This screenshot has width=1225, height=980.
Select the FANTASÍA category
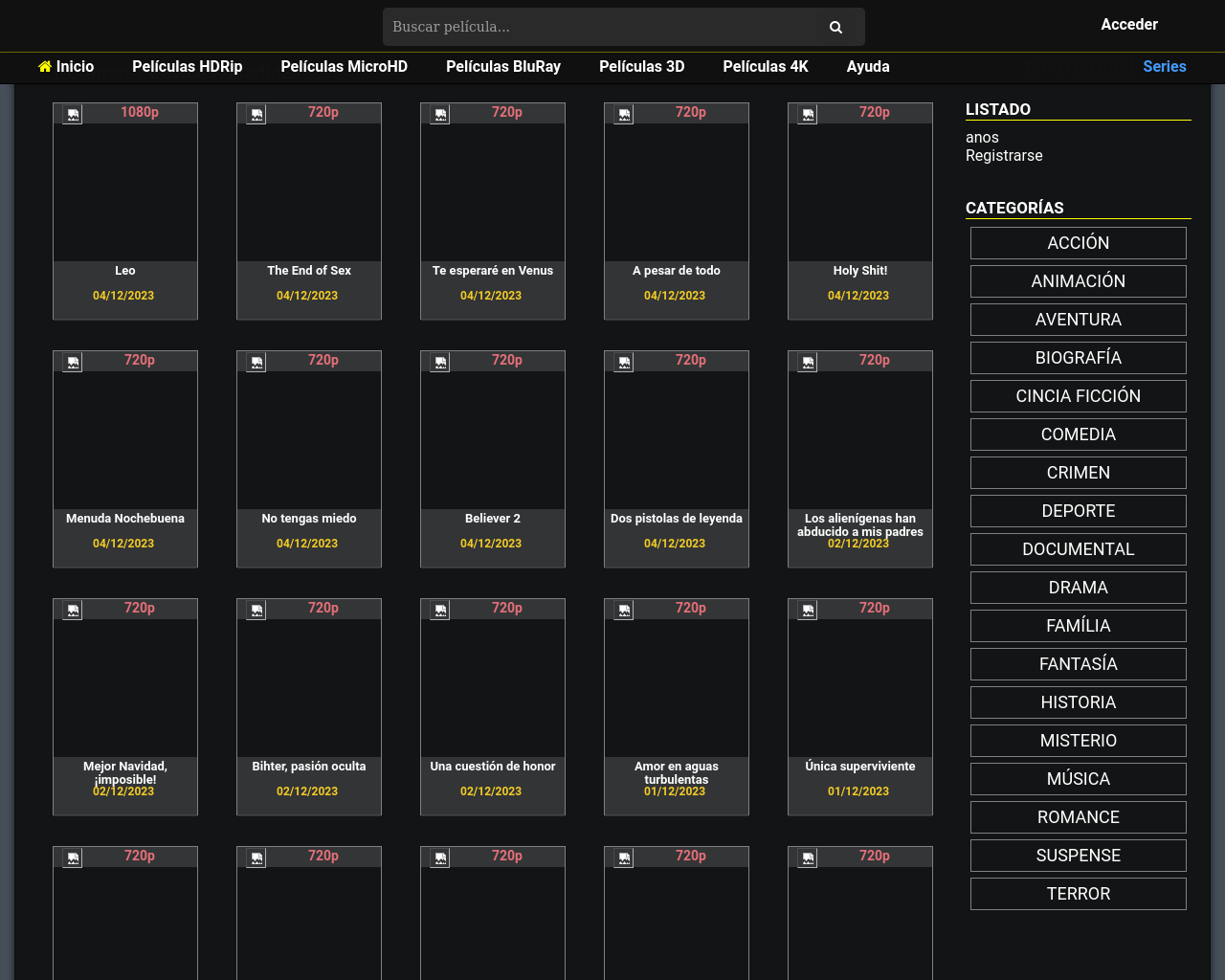(x=1079, y=664)
